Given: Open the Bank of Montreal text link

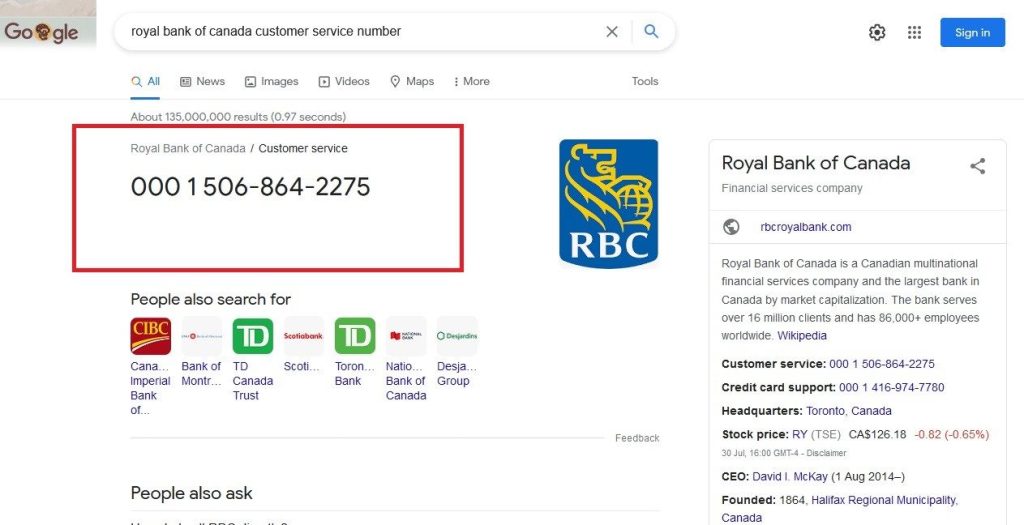Looking at the screenshot, I should click(x=201, y=374).
